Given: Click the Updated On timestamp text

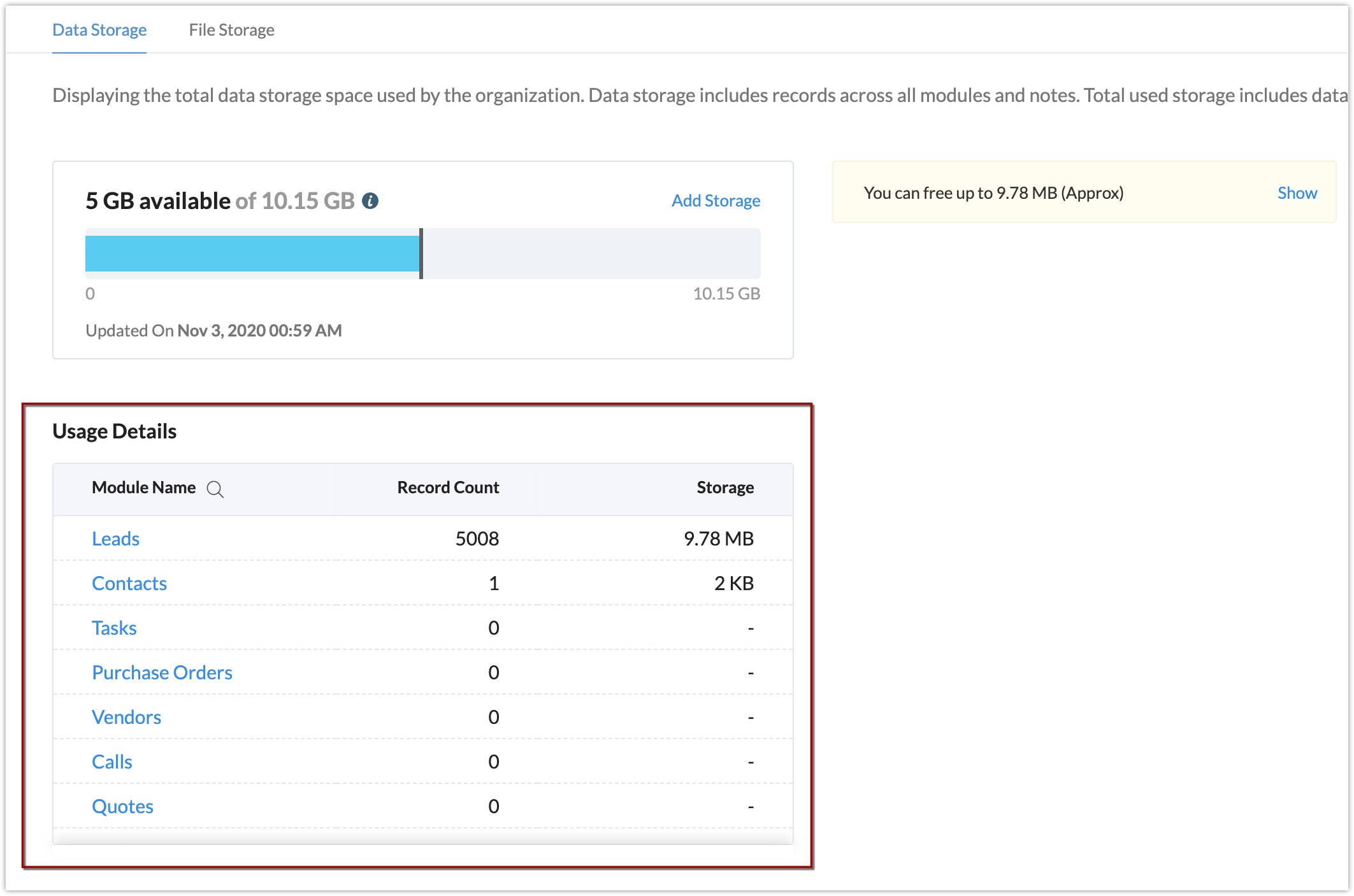Looking at the screenshot, I should coord(213,330).
